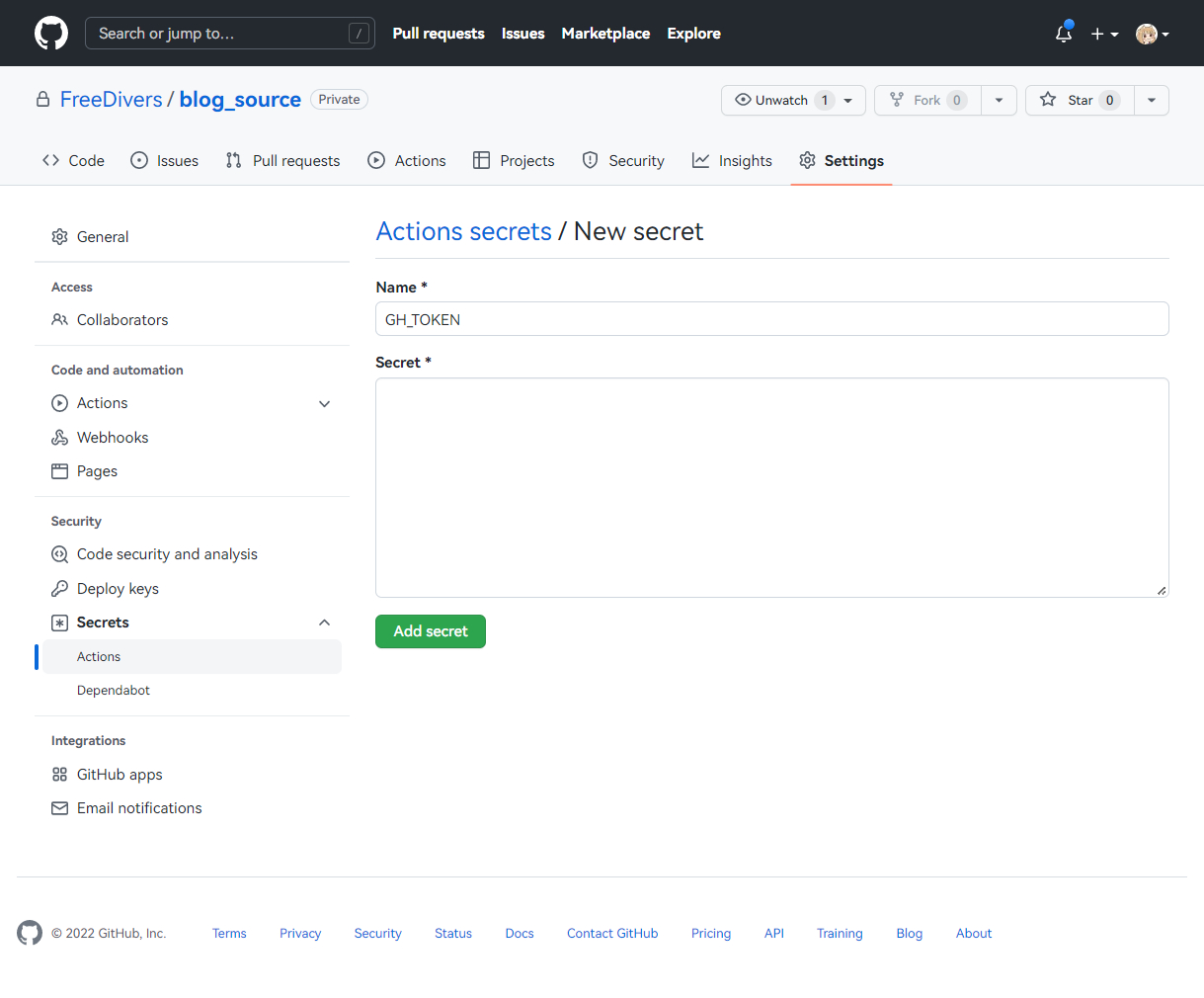1204x998 pixels.
Task: Click the Collaborators people icon
Action: pos(59,320)
